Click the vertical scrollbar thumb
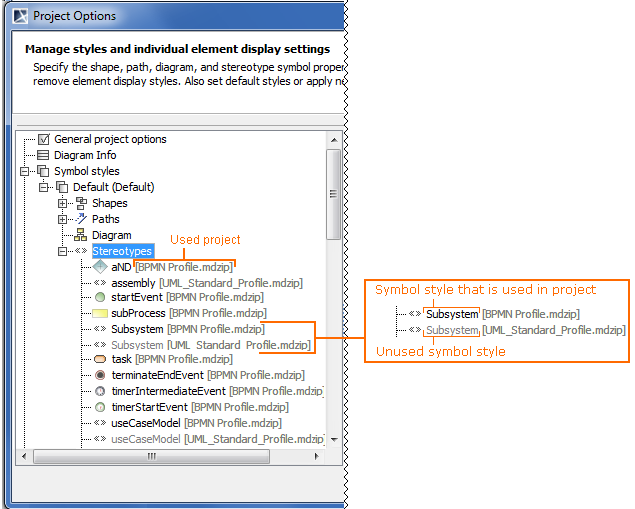 click(x=333, y=194)
